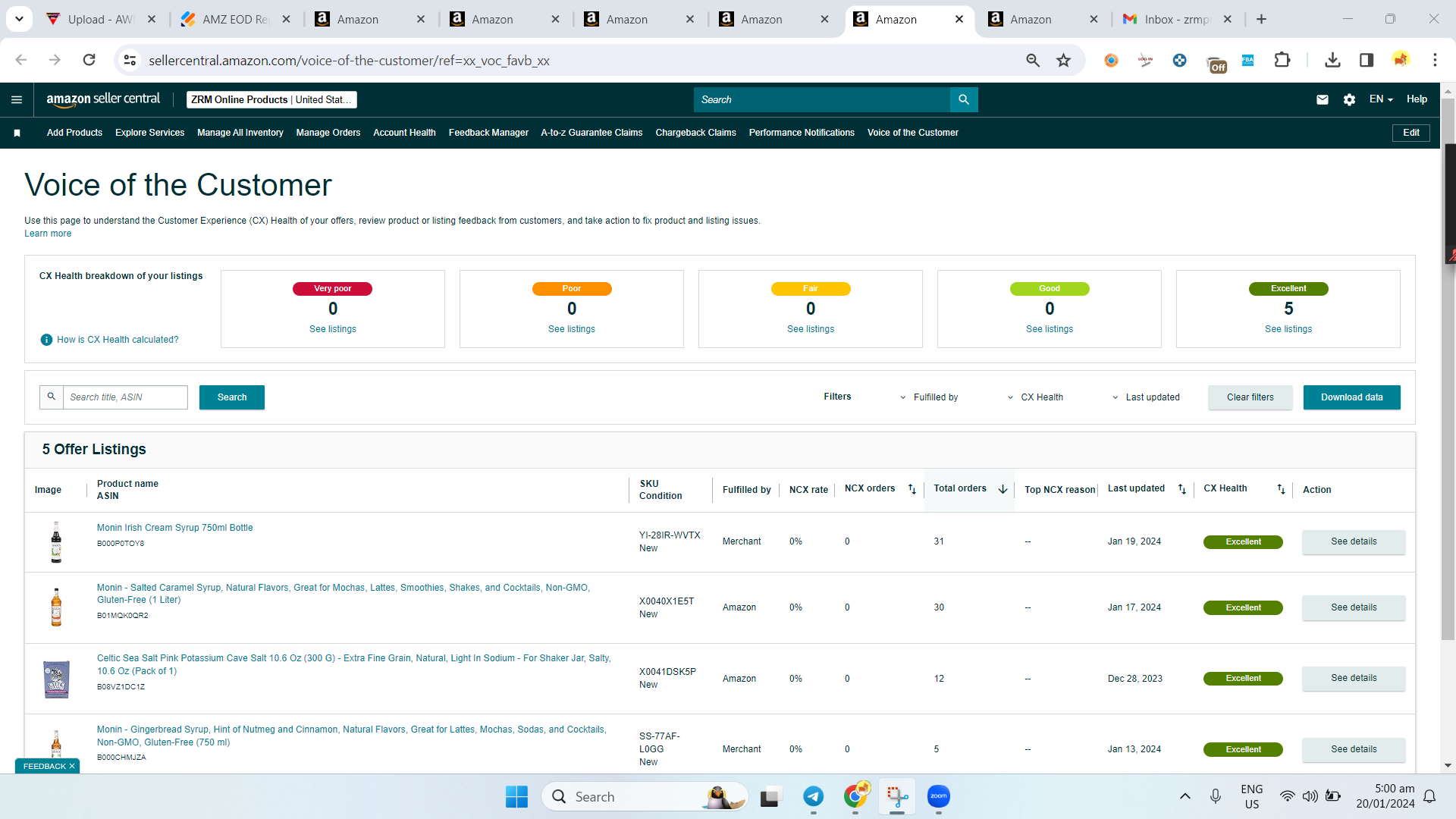See details for Monin Irish Cream Syrup
Screen dimensions: 1456x819
tap(1354, 541)
